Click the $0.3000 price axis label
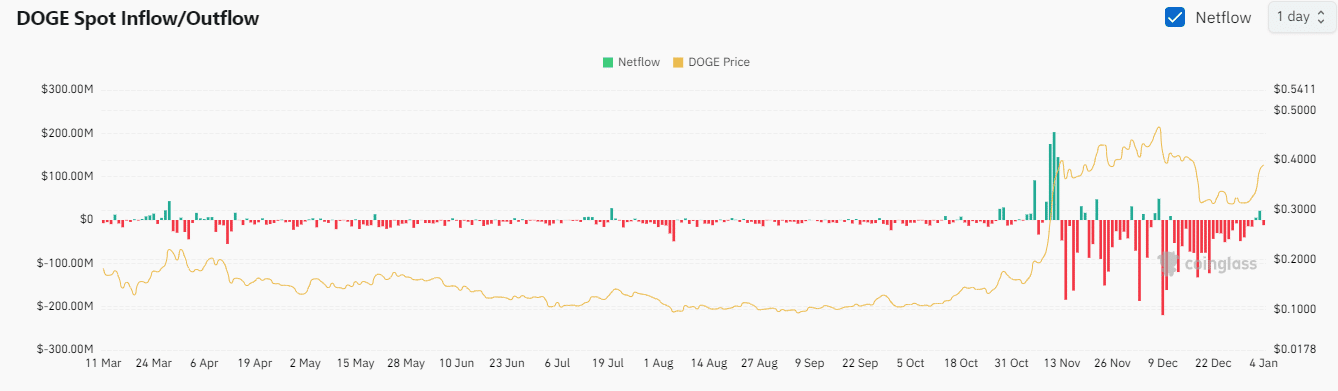This screenshot has height=391, width=1338. [x=1295, y=209]
